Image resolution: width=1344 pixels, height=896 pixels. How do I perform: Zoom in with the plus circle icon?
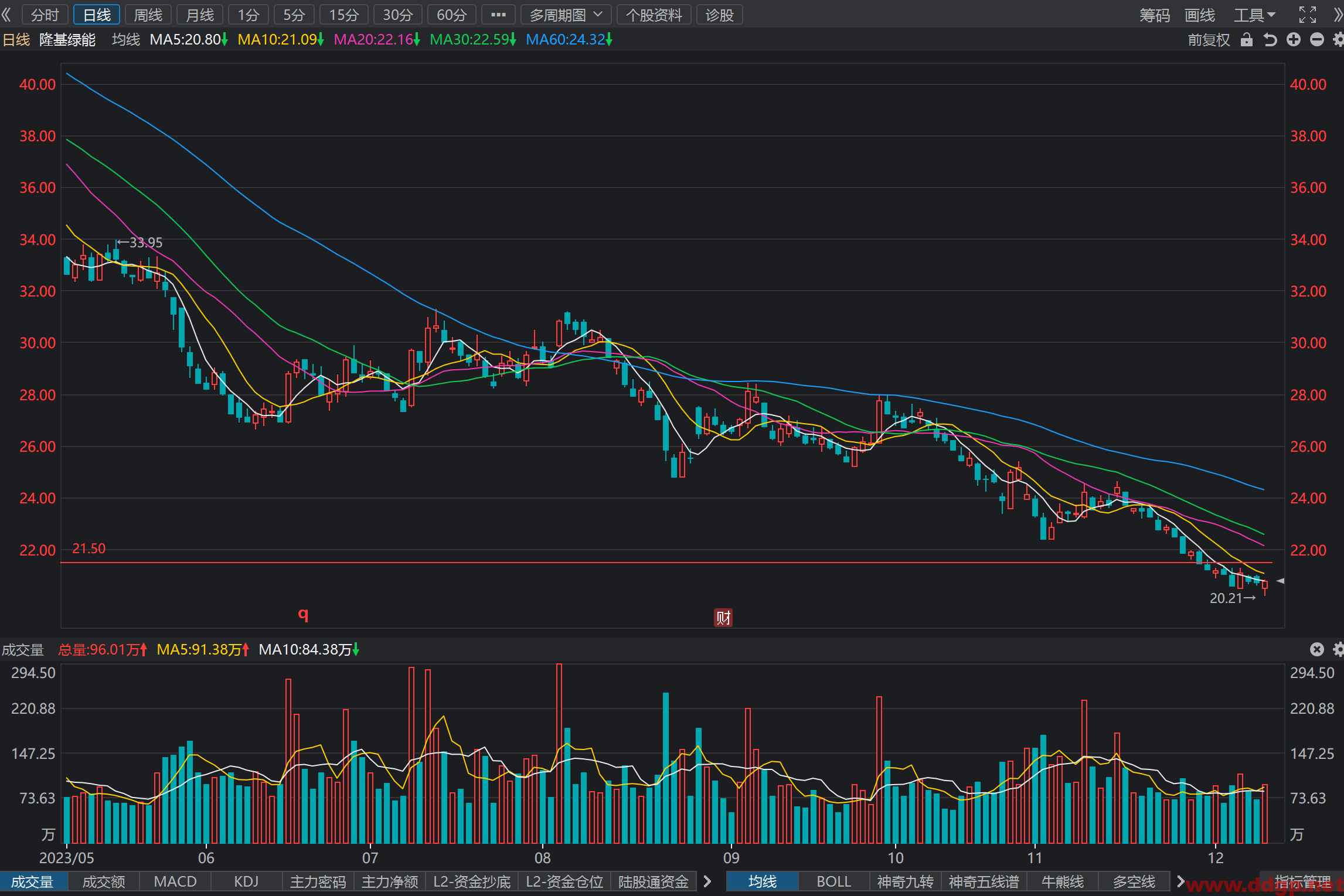(1294, 40)
